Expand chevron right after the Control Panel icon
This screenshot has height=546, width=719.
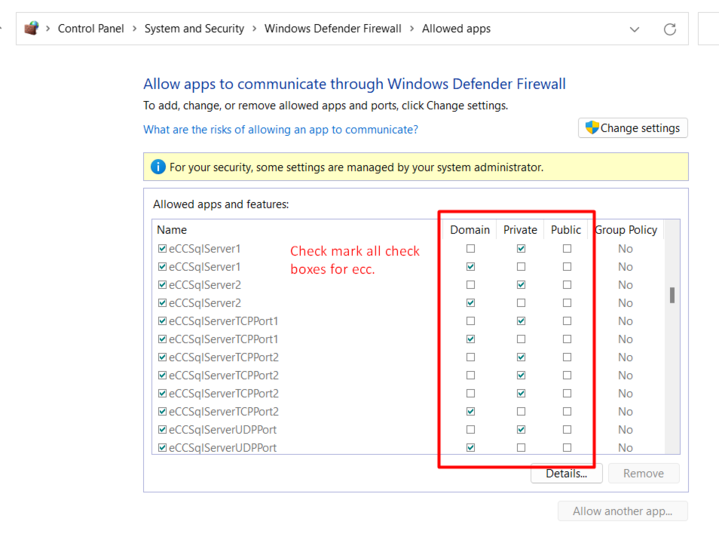(48, 28)
